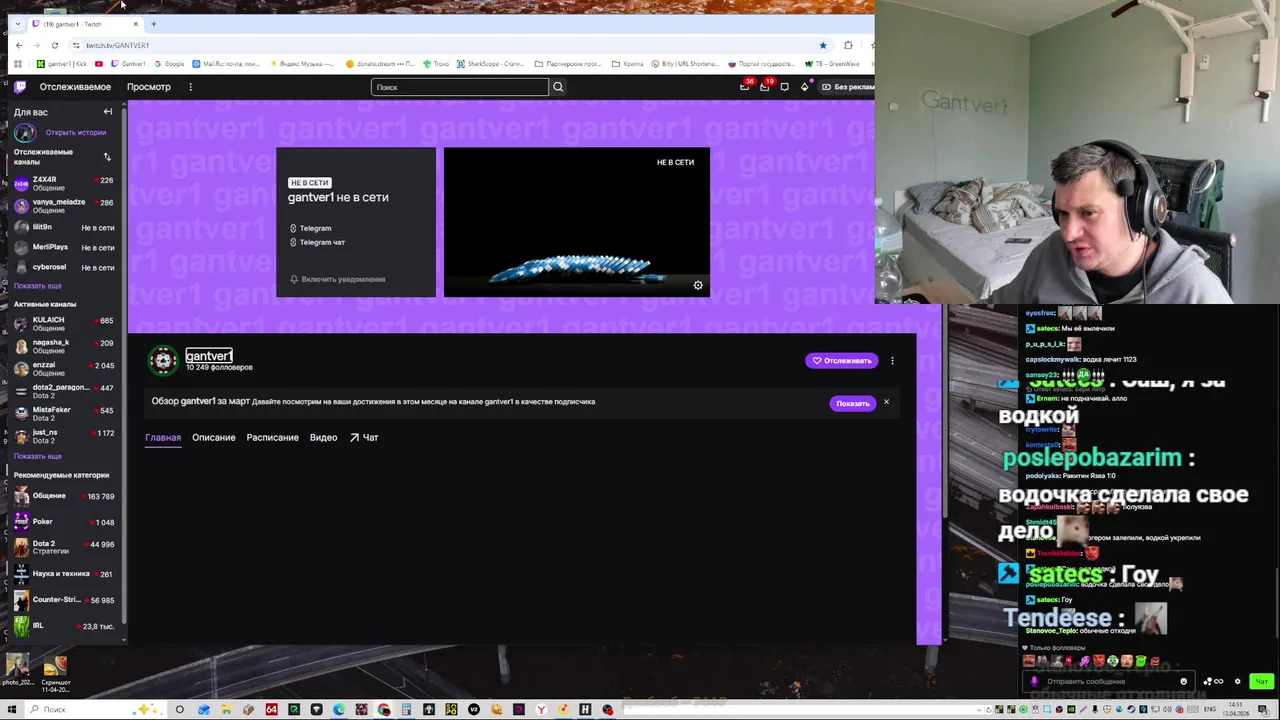Send message with the Чат button

[1261, 682]
